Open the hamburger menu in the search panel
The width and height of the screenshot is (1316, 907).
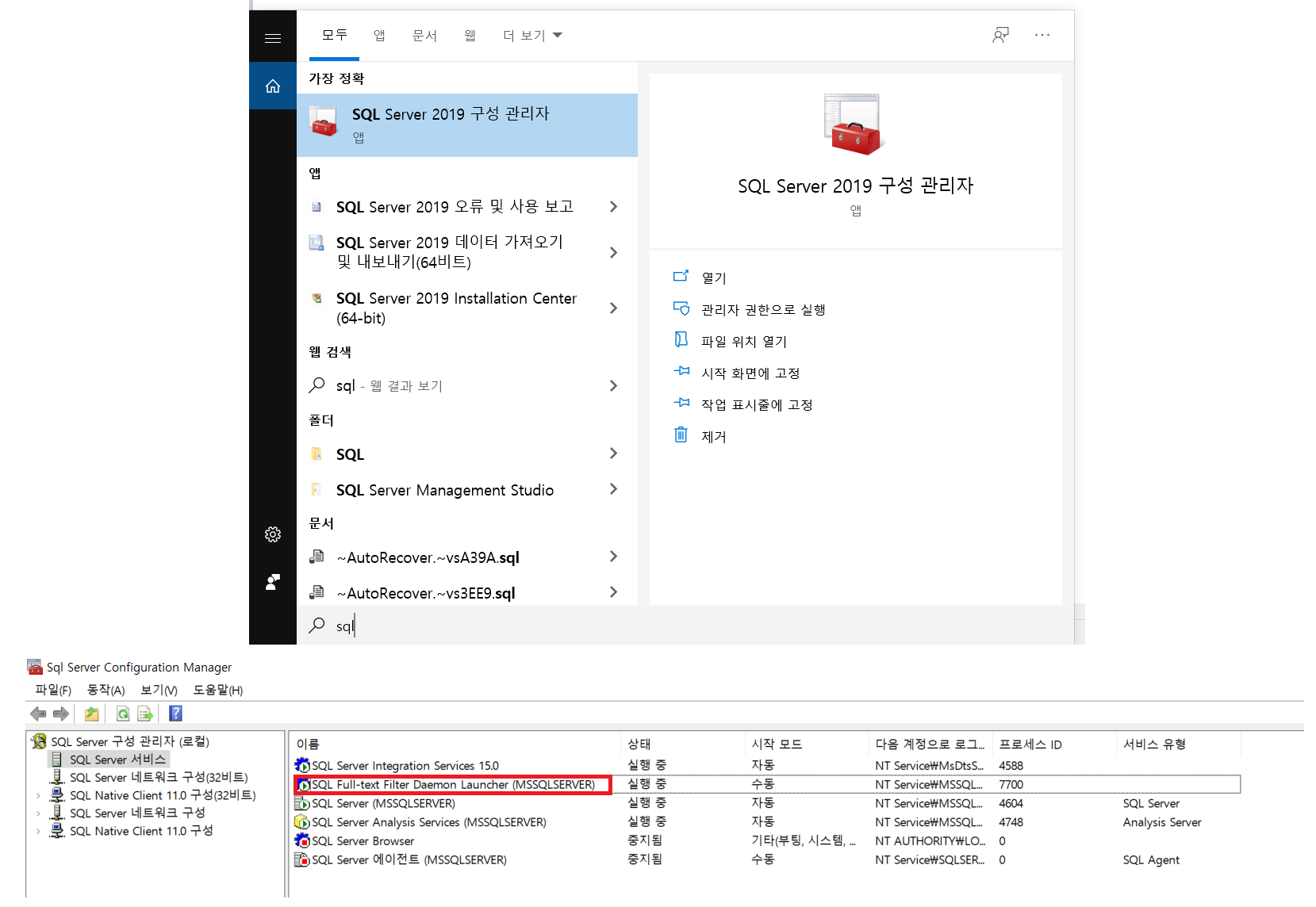pos(273,38)
